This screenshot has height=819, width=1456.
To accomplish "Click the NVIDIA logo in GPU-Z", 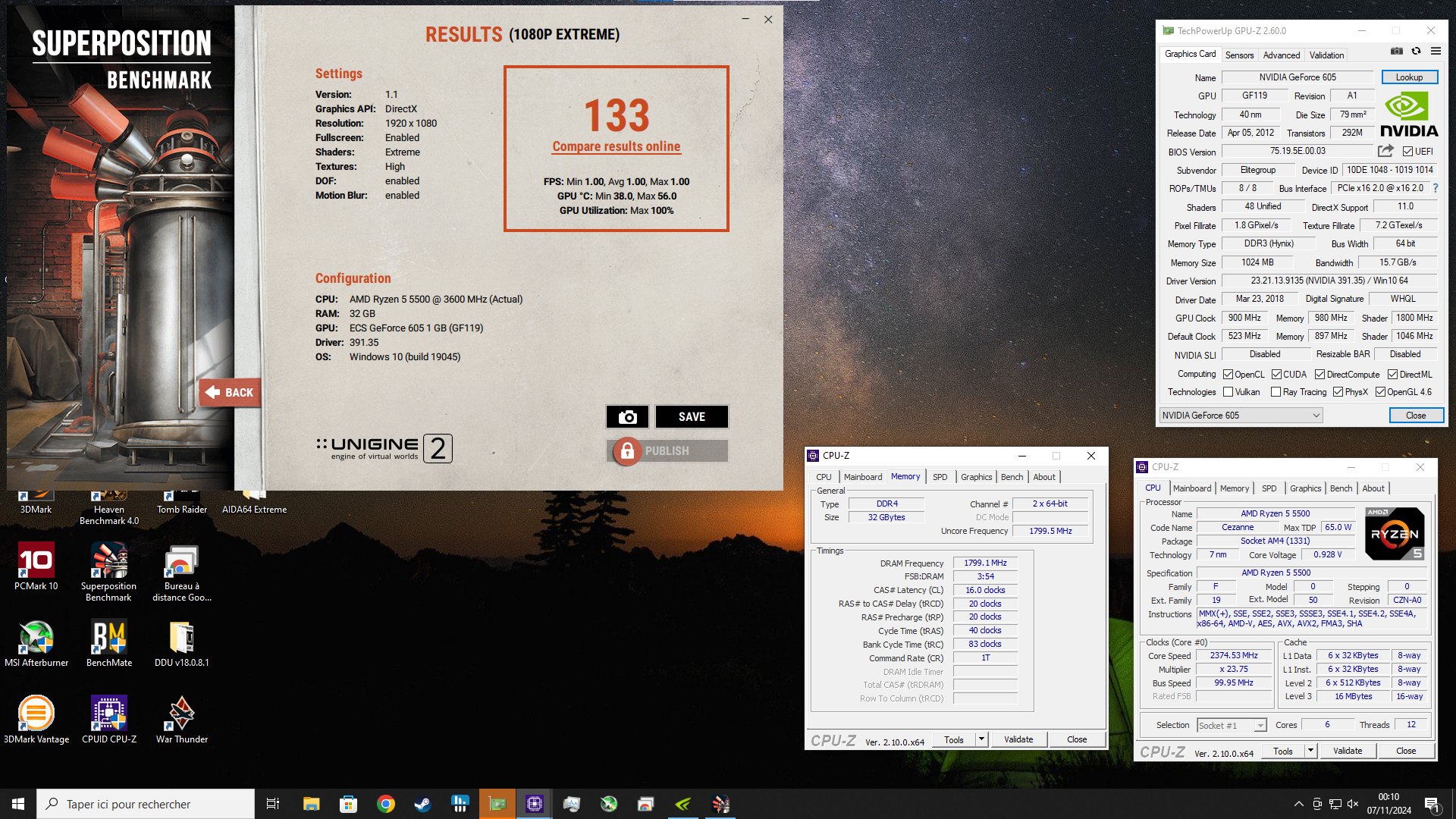I will pyautogui.click(x=1409, y=115).
